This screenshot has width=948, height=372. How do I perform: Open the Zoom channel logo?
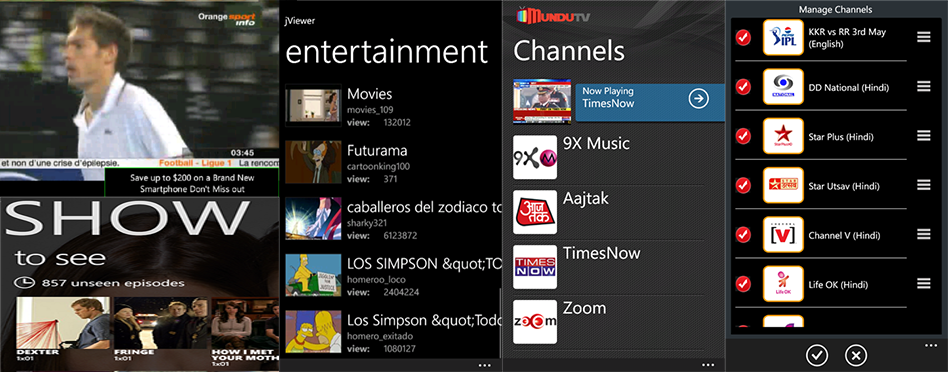[534, 322]
